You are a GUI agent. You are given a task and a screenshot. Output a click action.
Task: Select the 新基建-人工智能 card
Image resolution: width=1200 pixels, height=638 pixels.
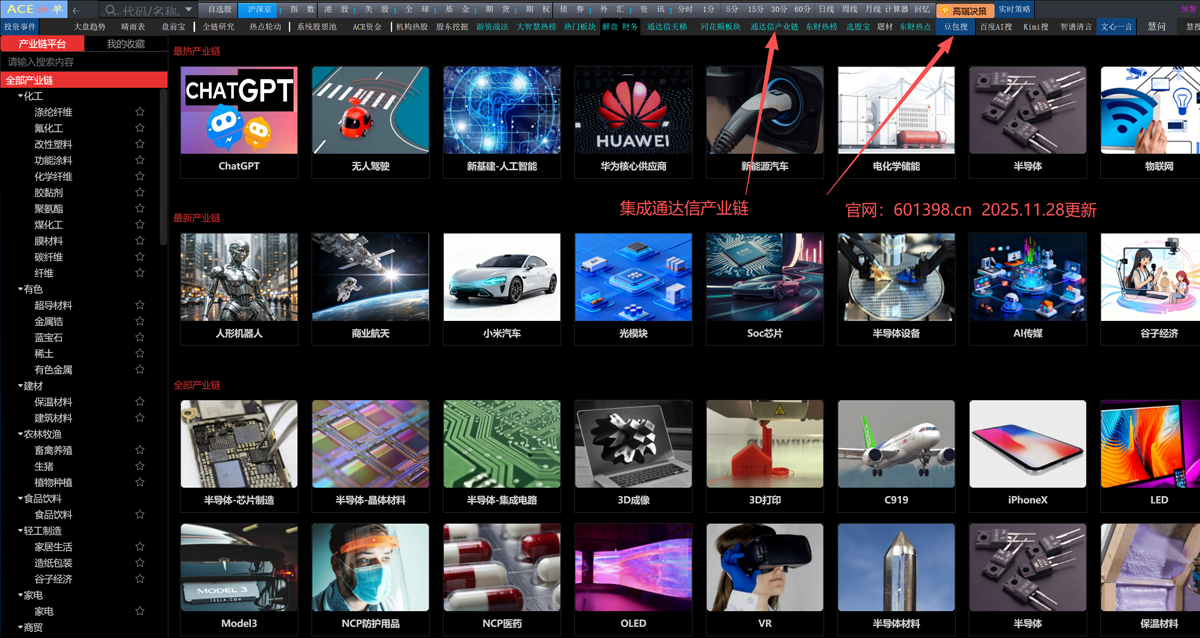coord(502,123)
